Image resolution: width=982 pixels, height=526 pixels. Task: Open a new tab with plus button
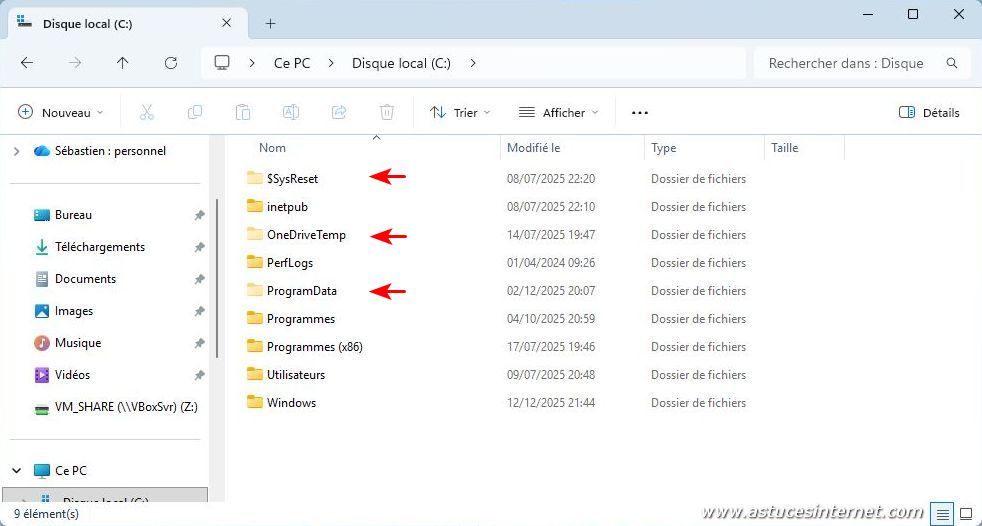pos(270,23)
